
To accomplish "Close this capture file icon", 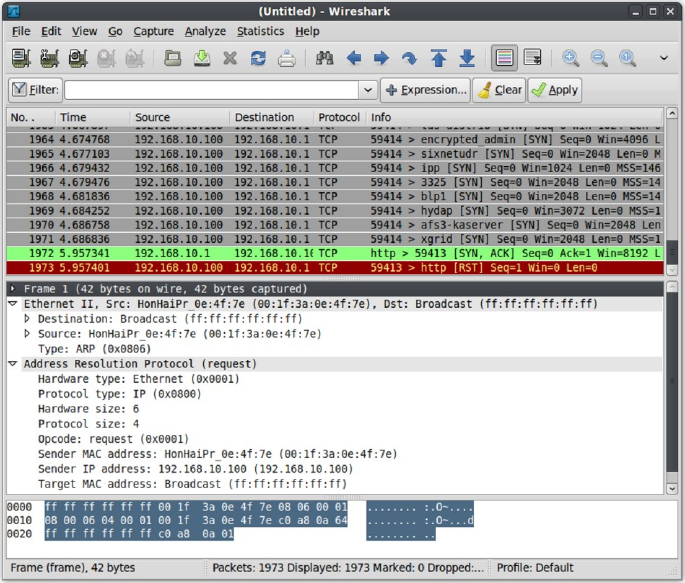I will (x=230, y=58).
